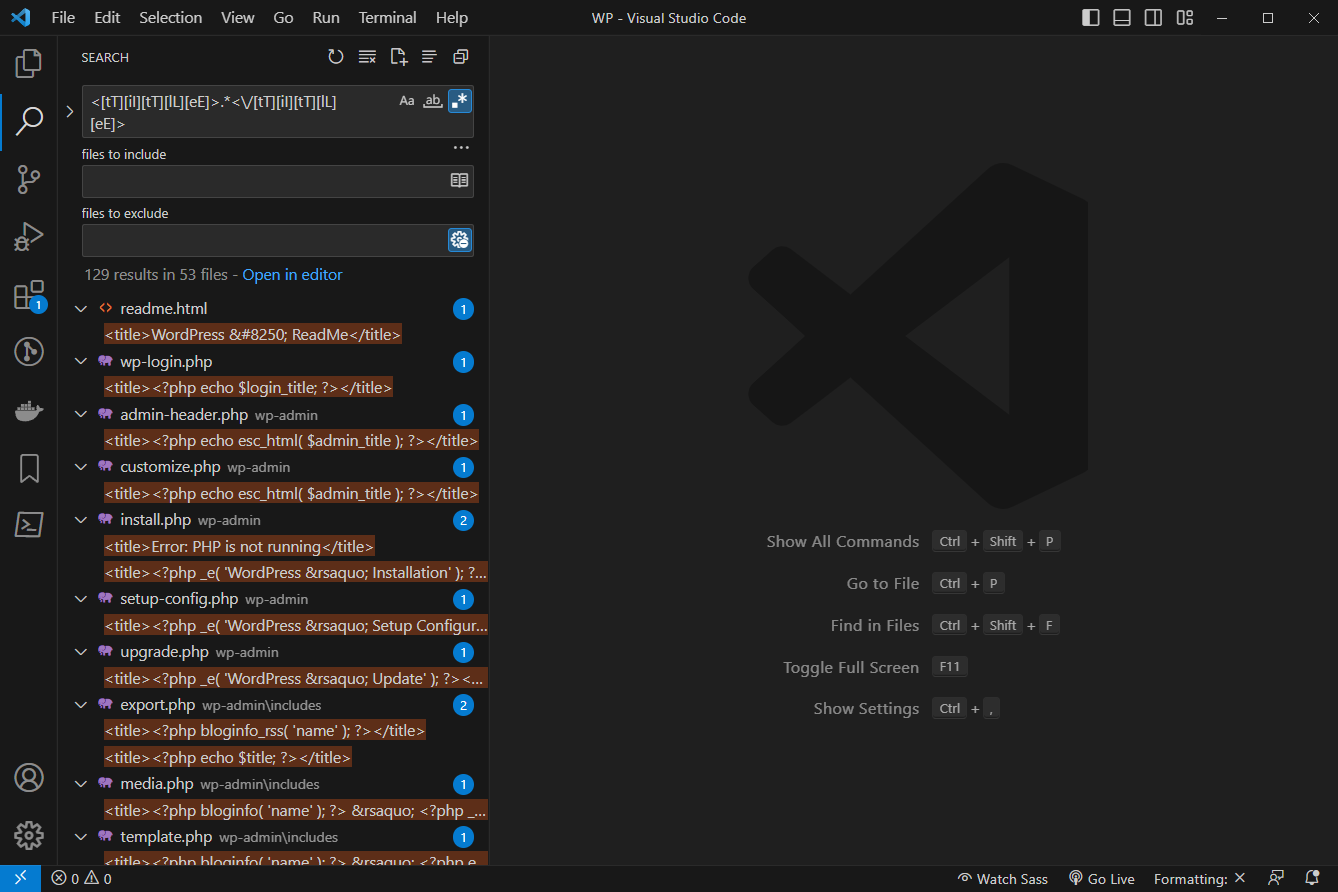Toggle search details with the ellipsis
This screenshot has height=892, width=1338.
coord(461,148)
